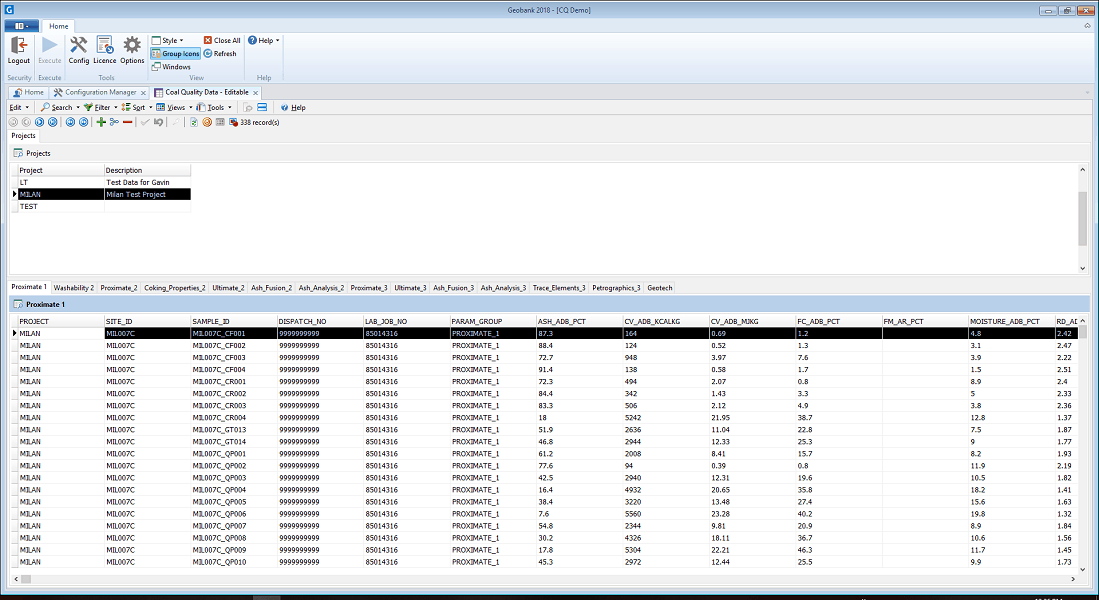The image size is (1099, 600).
Task: Select the Trace_Elements_3 tab
Action: click(x=559, y=287)
